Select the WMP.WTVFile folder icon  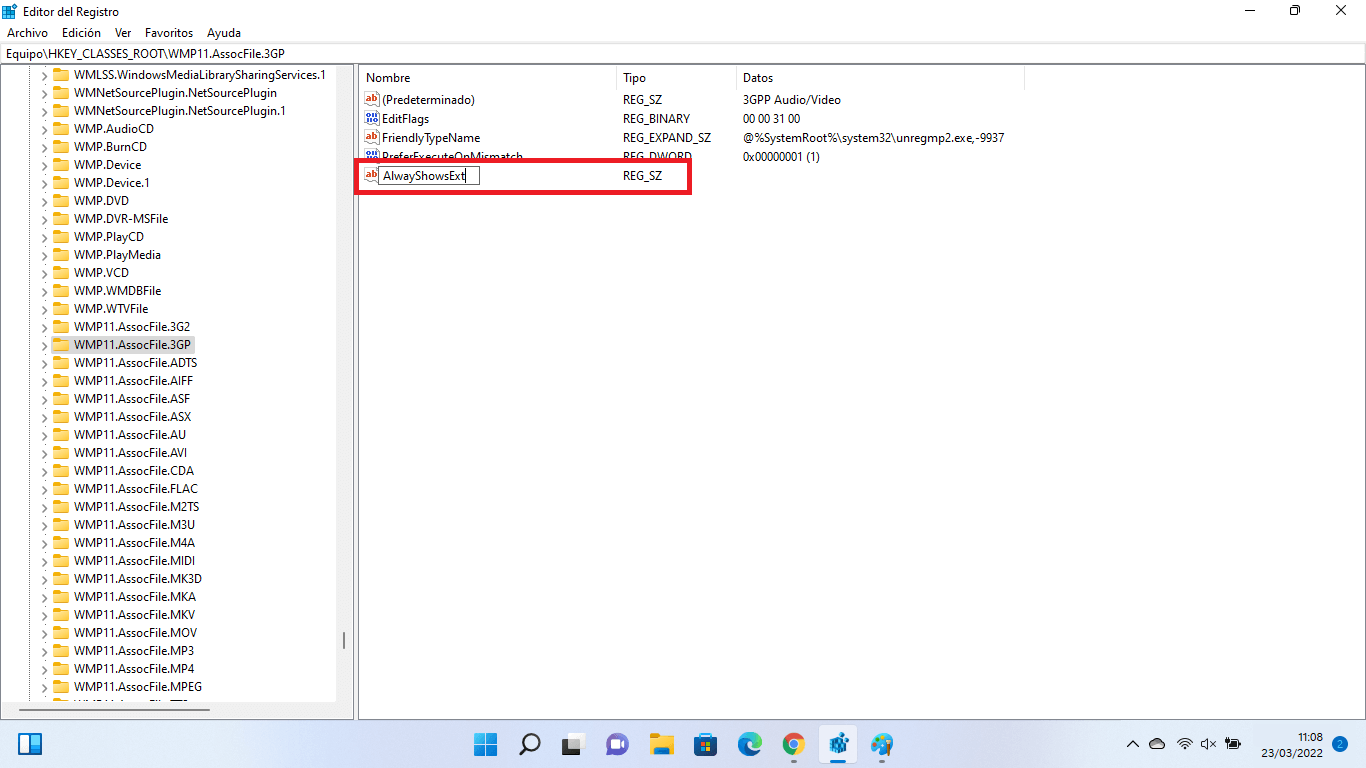point(61,309)
